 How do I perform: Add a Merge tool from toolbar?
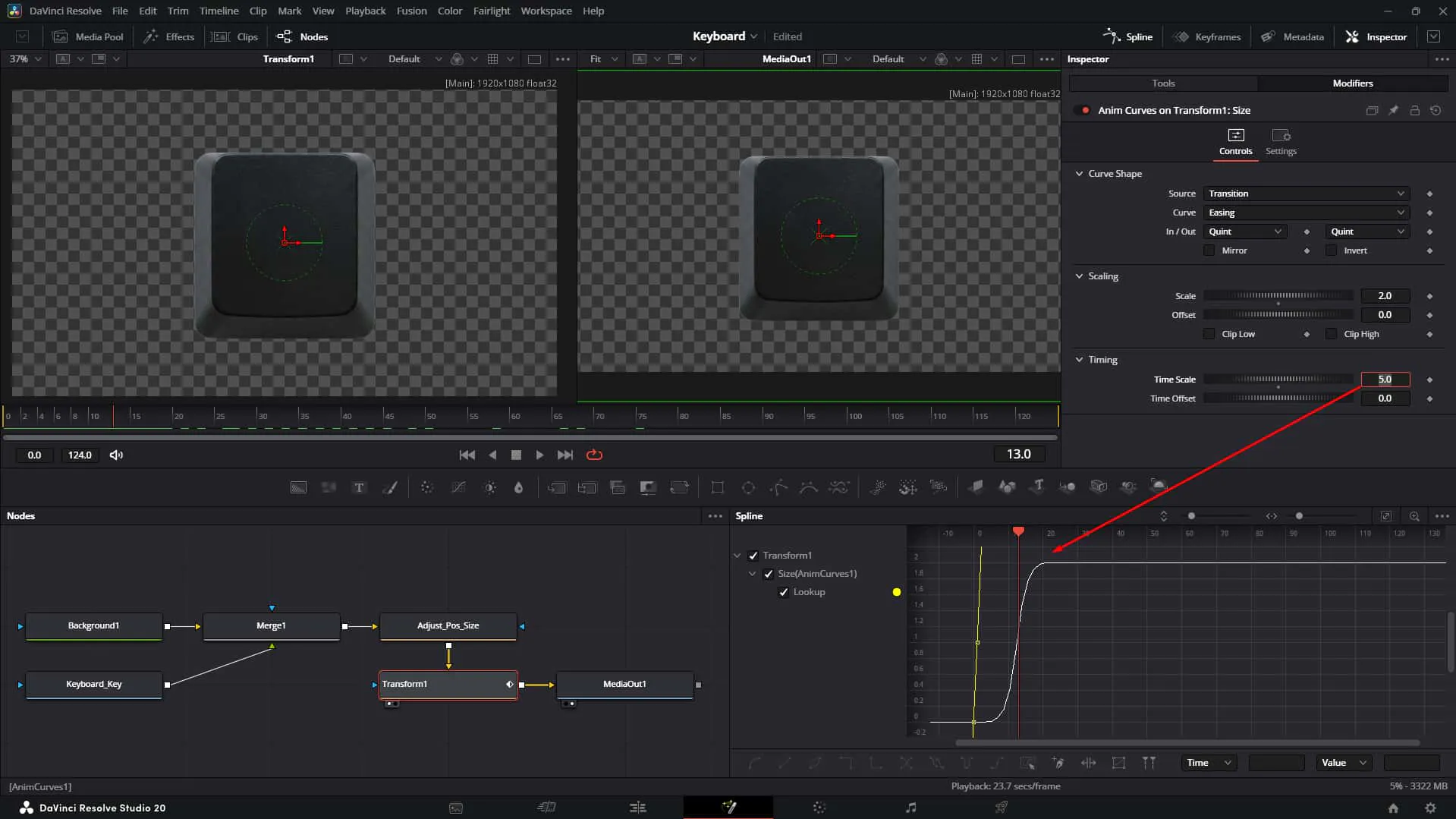[x=557, y=487]
